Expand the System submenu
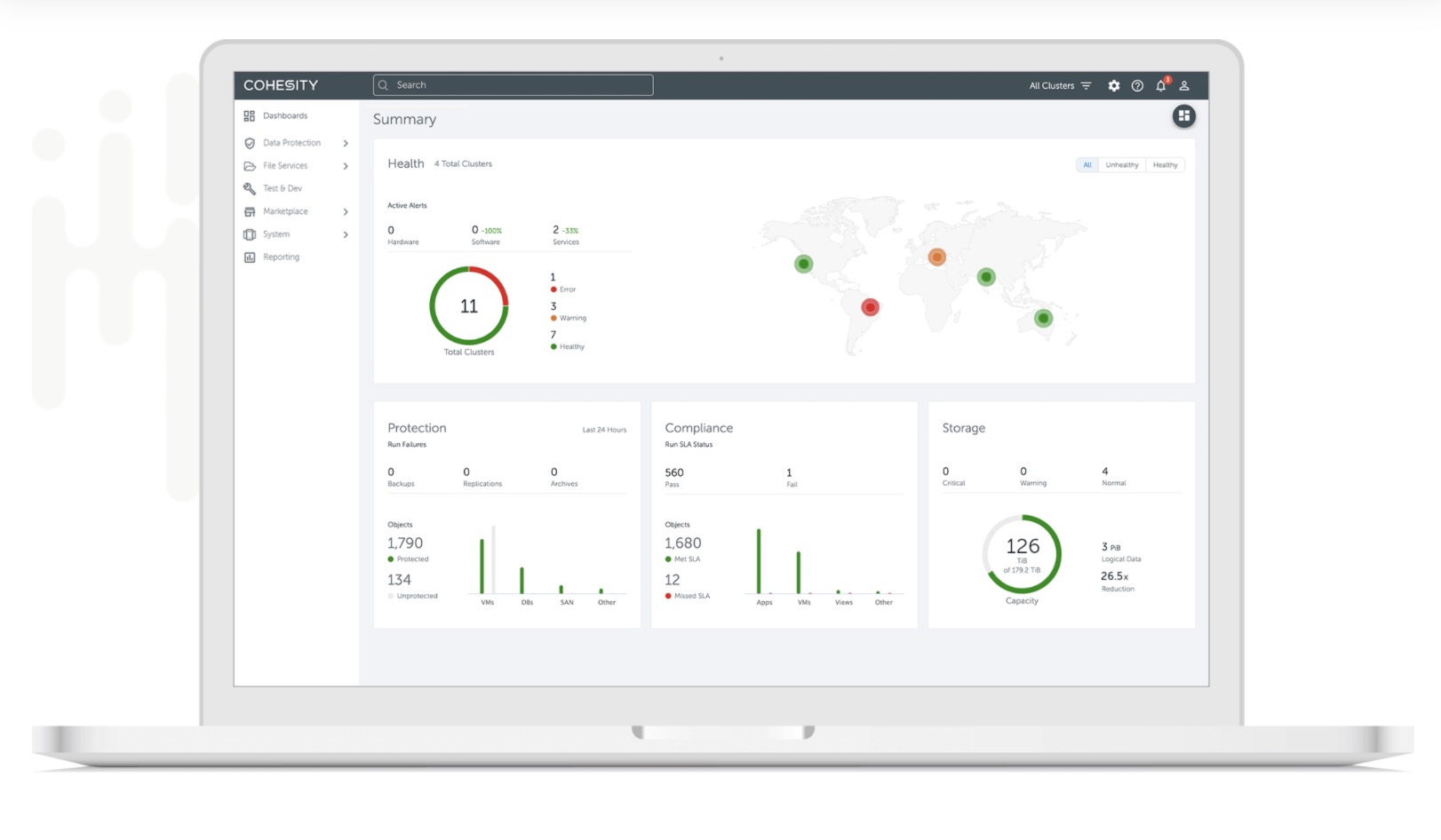Image resolution: width=1441 pixels, height=840 pixels. tap(346, 234)
